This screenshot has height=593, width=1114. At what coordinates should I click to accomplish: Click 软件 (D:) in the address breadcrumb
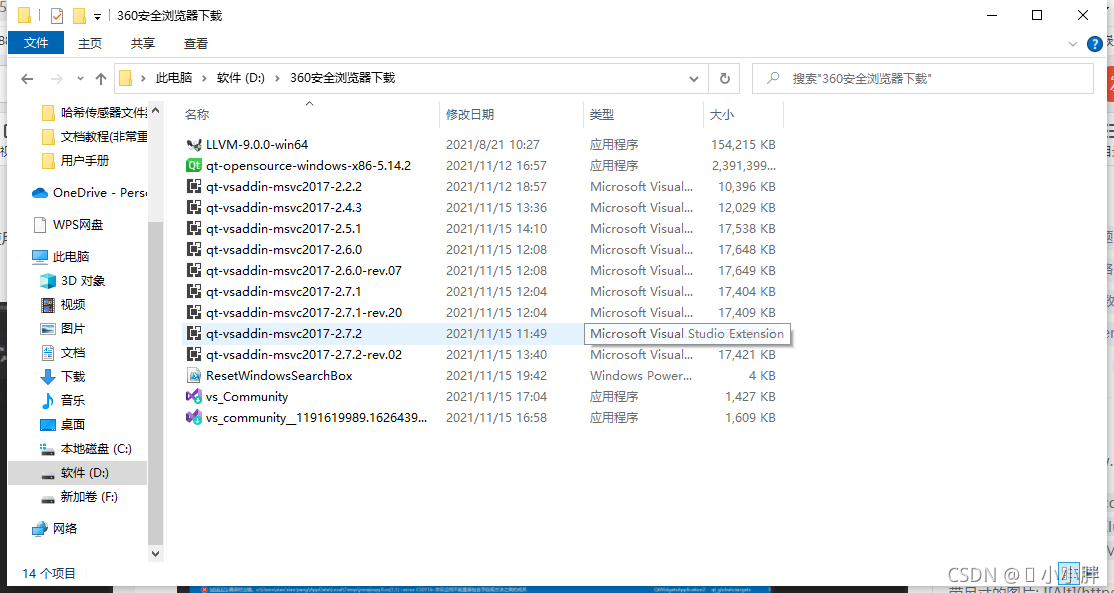pos(241,78)
